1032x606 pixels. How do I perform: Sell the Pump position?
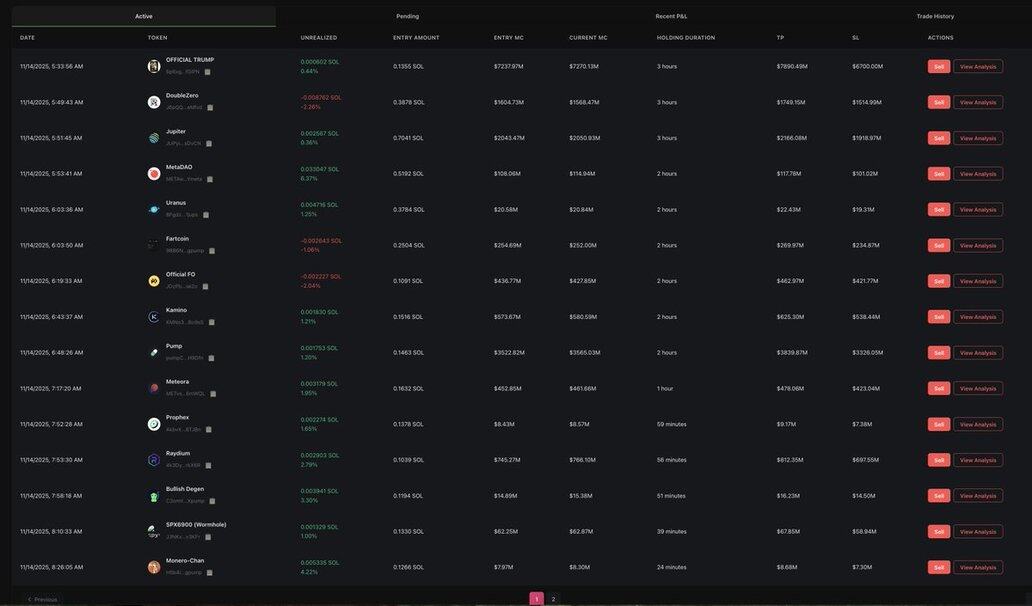click(938, 353)
